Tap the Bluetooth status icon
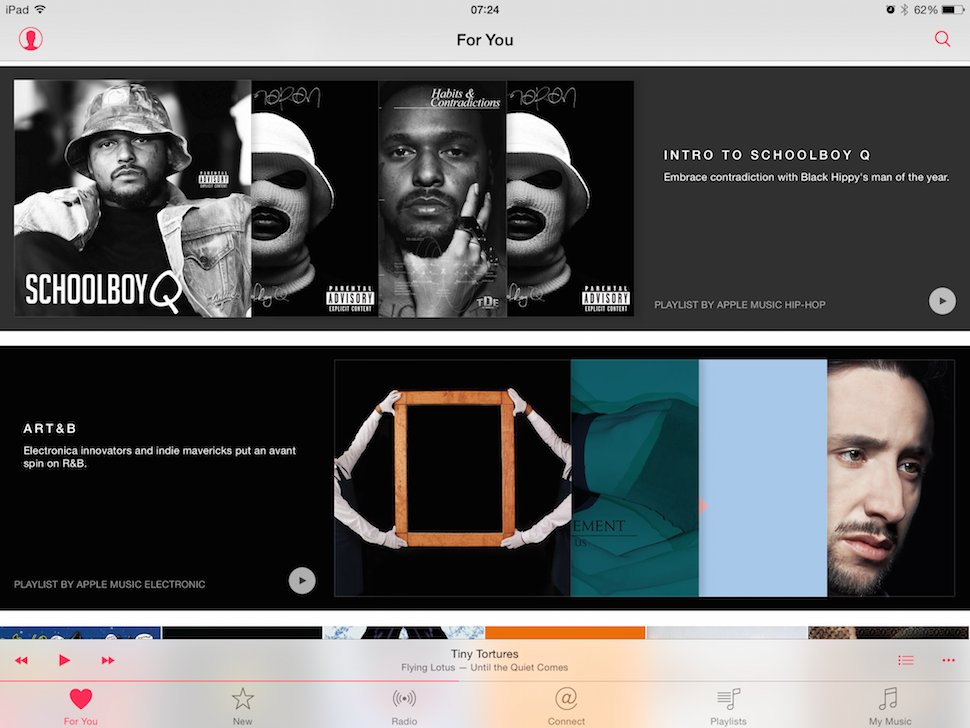The height and width of the screenshot is (728, 970). (904, 10)
